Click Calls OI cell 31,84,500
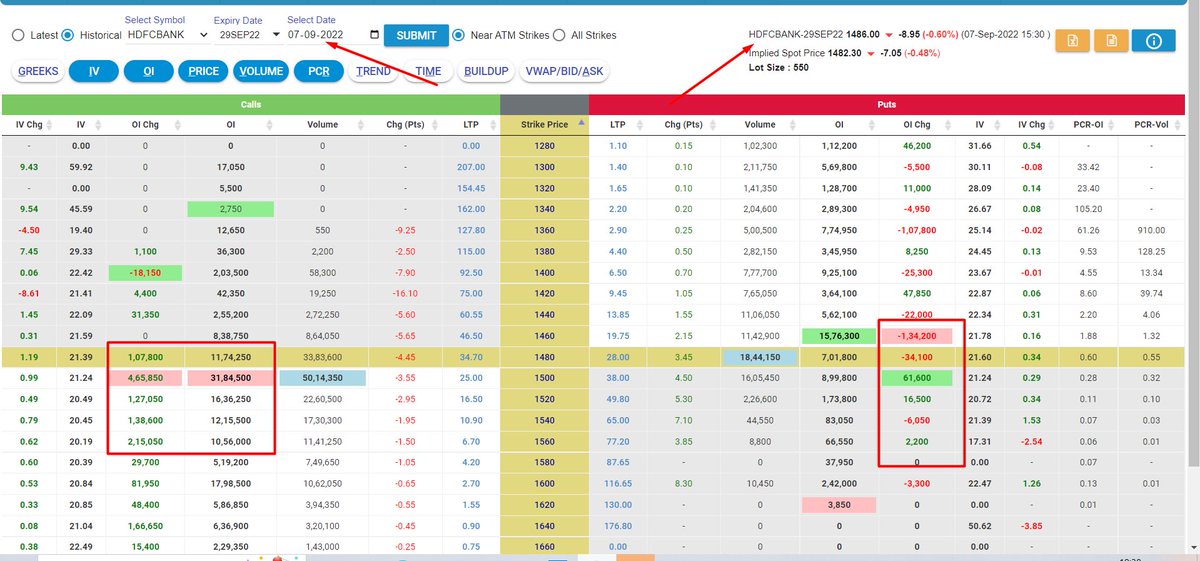Viewport: 1200px width, 561px height. 230,378
